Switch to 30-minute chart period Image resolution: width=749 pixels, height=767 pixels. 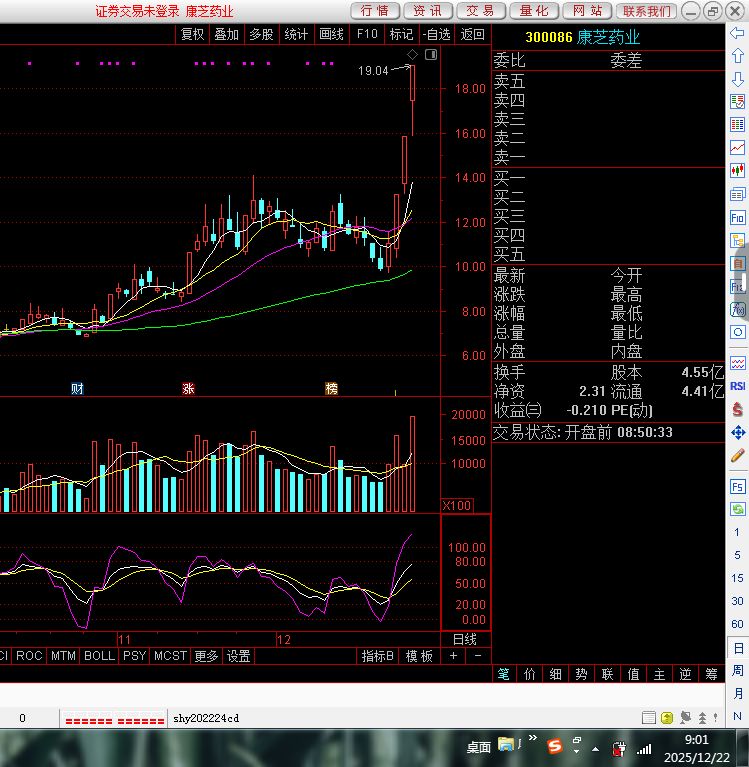(x=737, y=601)
